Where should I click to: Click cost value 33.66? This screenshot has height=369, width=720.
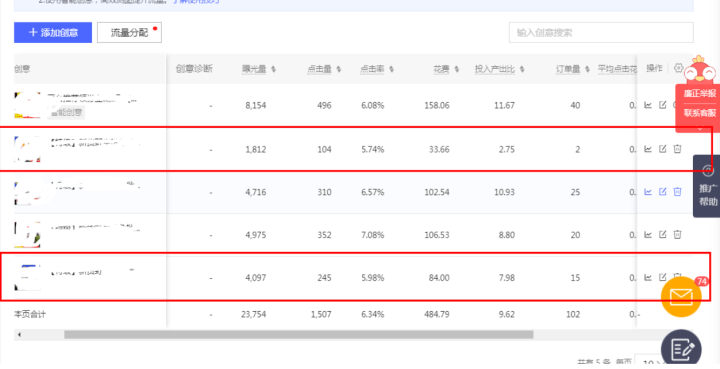pos(439,149)
